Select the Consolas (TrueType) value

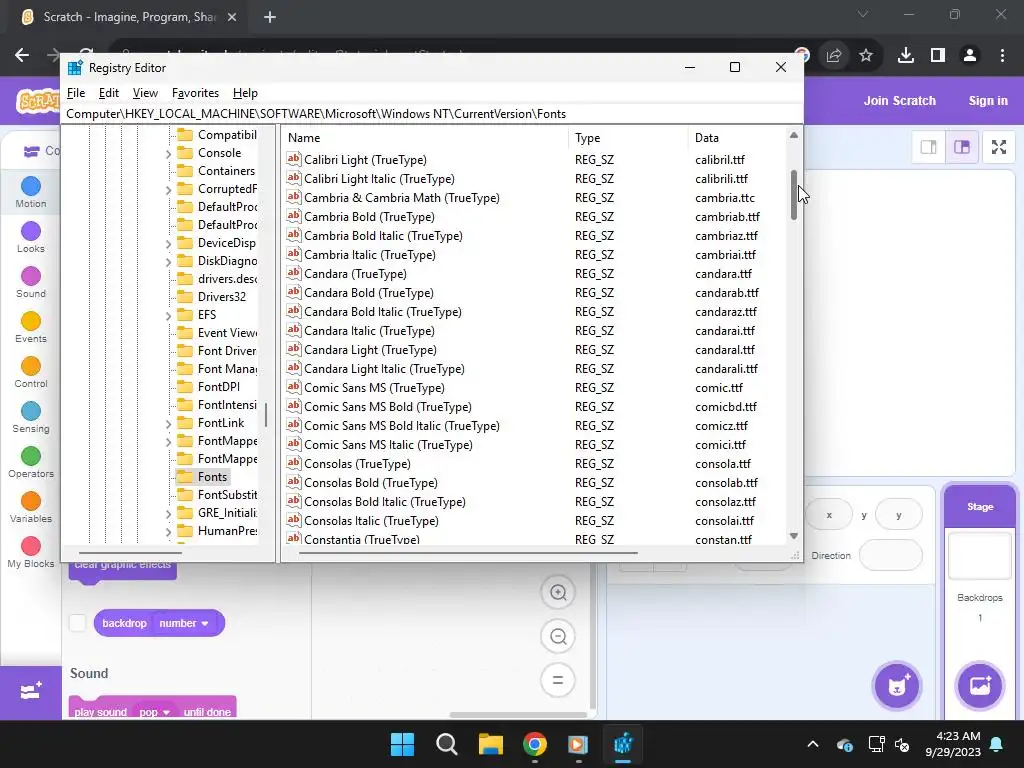click(x=357, y=464)
